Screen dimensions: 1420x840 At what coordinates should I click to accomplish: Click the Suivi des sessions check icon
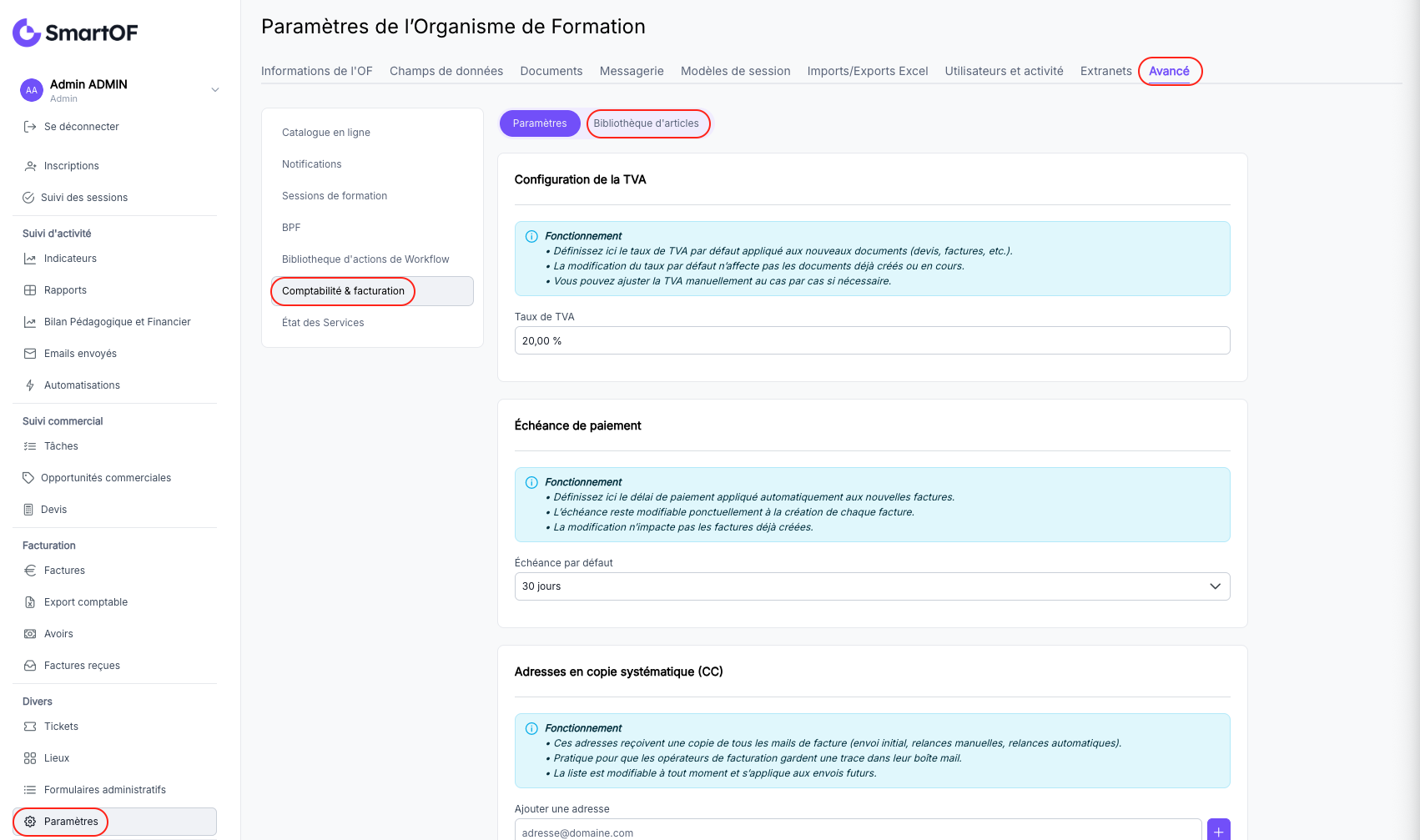[28, 198]
